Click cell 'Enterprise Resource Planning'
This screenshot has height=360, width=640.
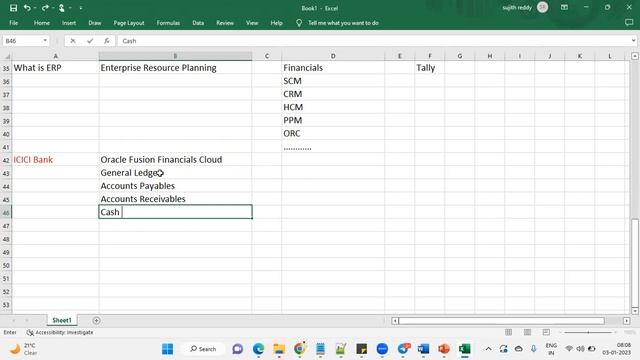coord(175,68)
